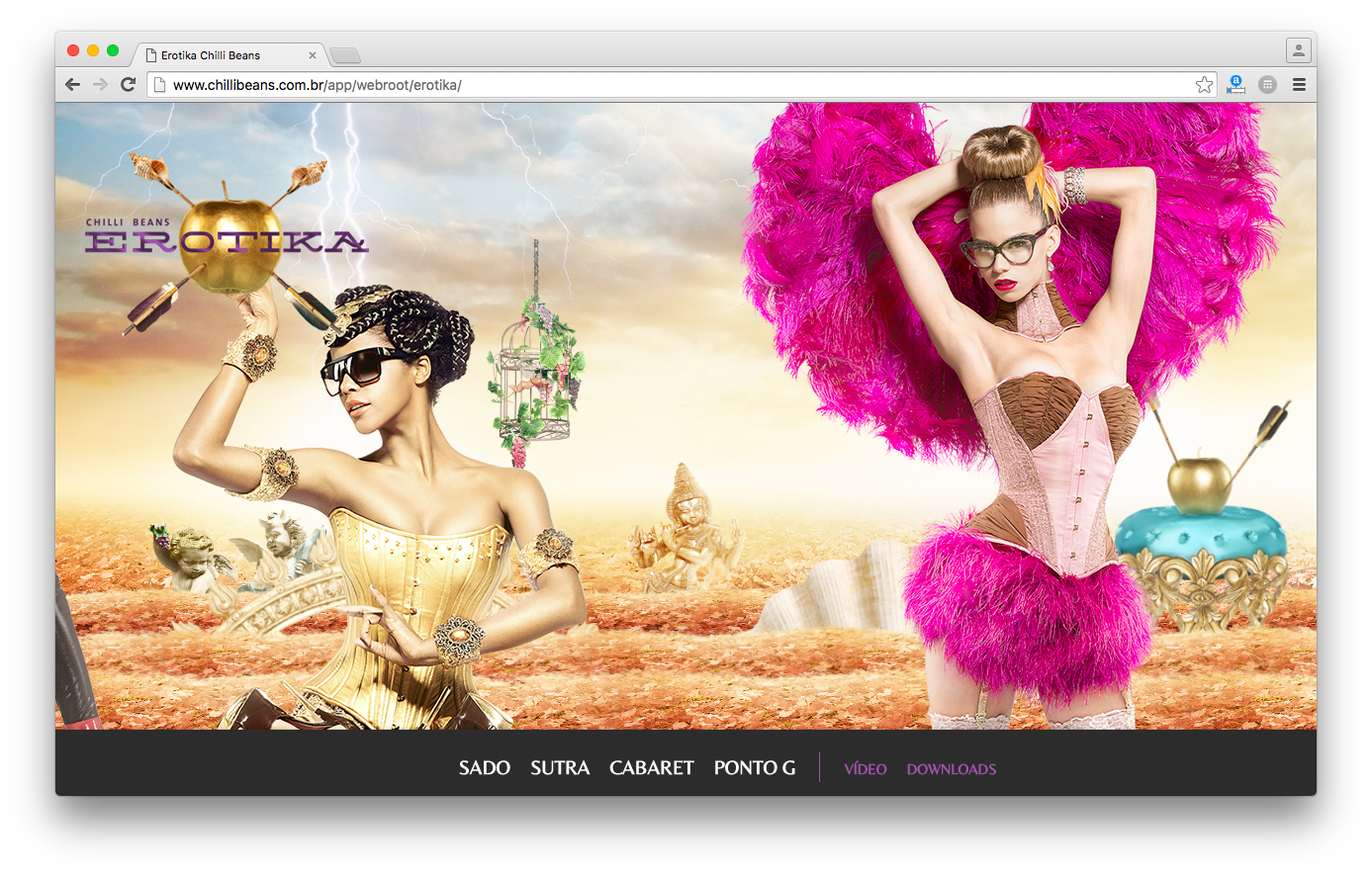This screenshot has height=875, width=1372.
Task: Close the window with the red button
Action: [x=73, y=50]
